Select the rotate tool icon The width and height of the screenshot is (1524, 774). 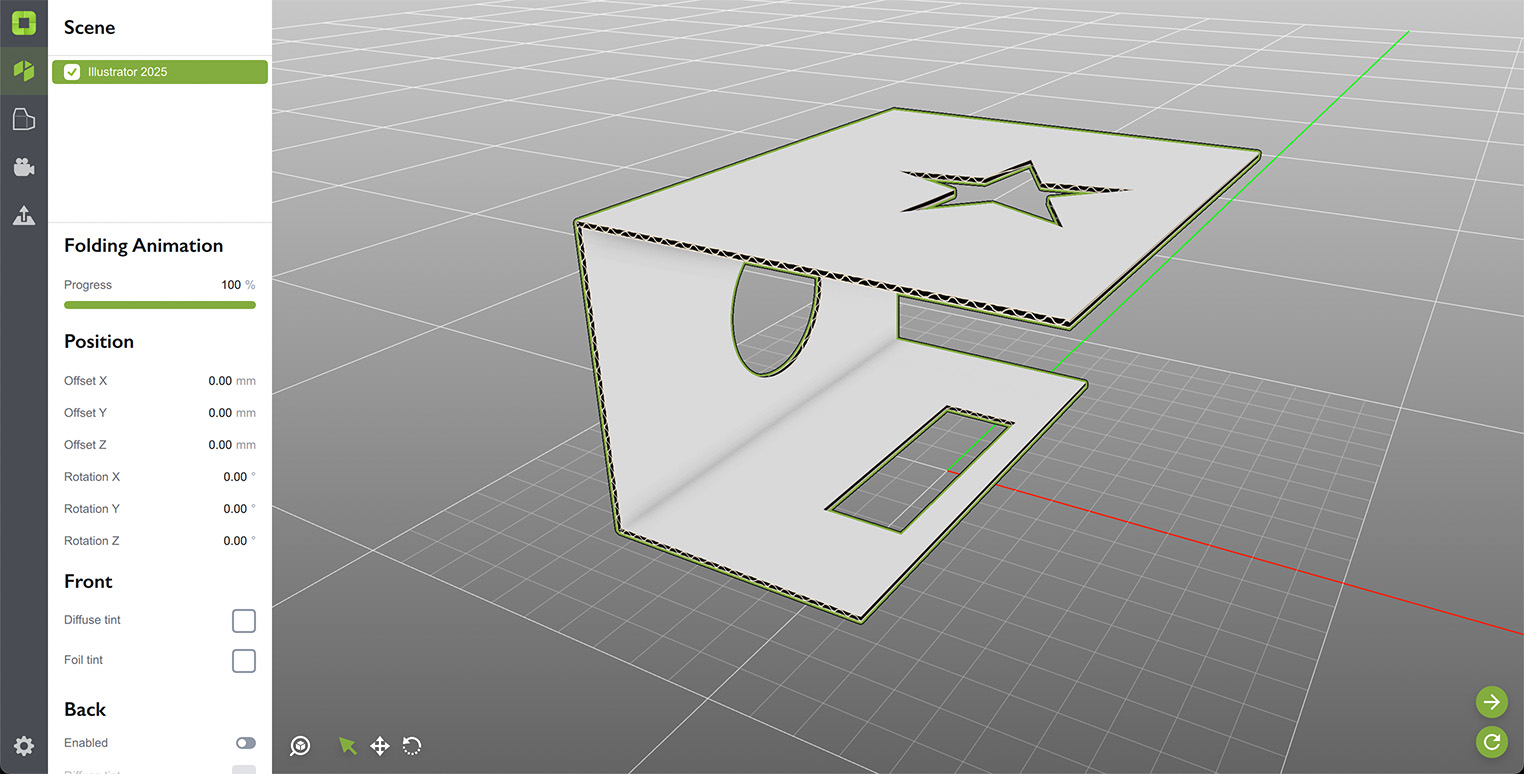[412, 746]
